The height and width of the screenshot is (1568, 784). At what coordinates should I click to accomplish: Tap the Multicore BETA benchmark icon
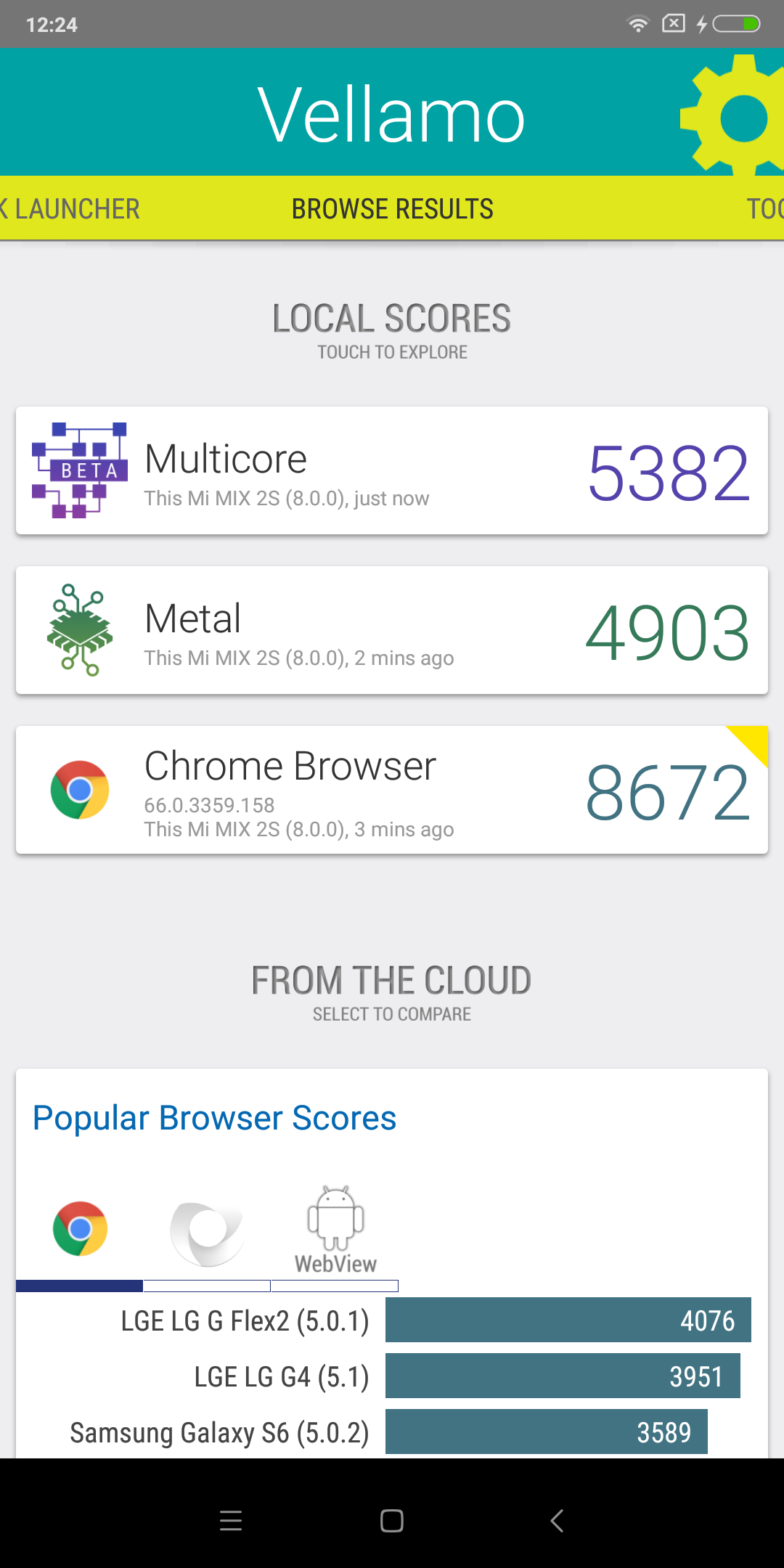click(x=80, y=470)
